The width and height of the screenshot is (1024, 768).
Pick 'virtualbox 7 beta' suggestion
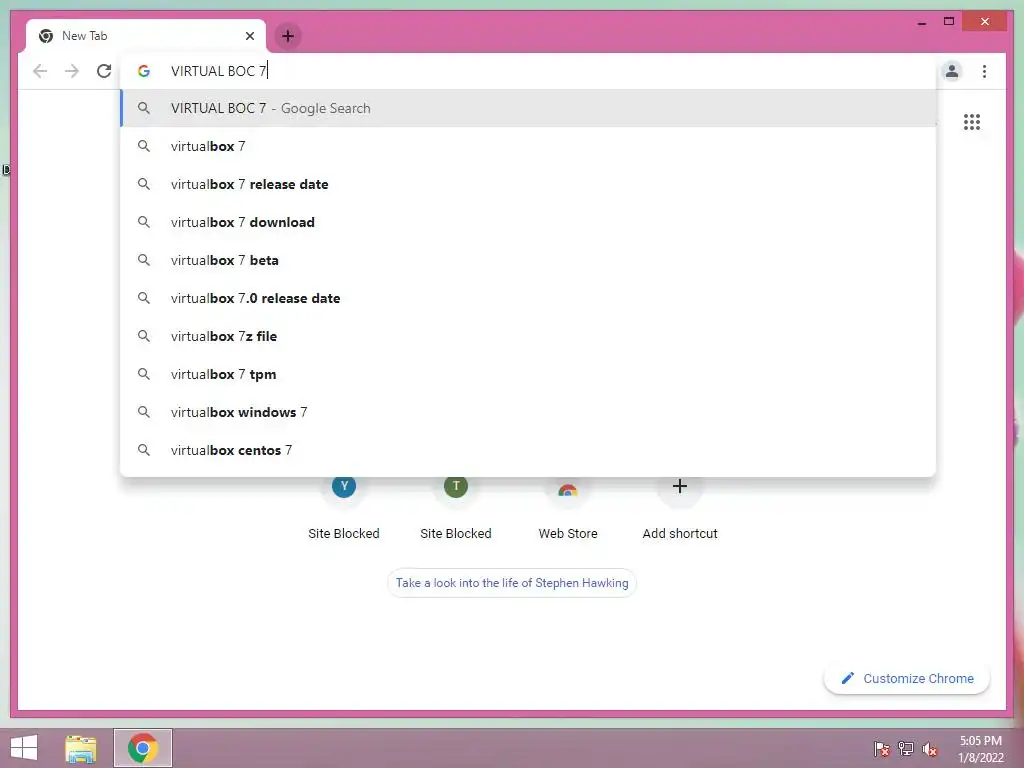pyautogui.click(x=528, y=260)
